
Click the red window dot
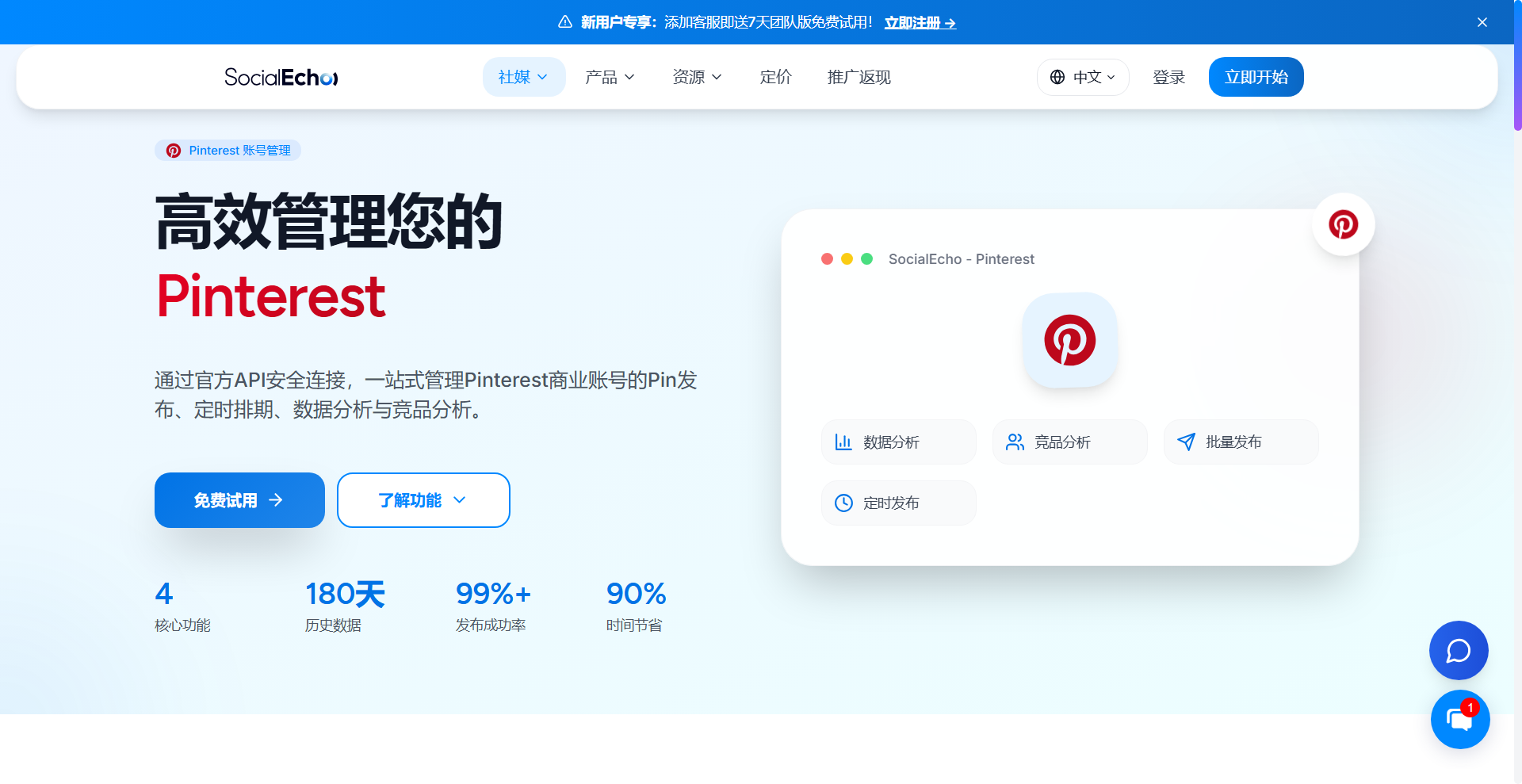[x=827, y=259]
